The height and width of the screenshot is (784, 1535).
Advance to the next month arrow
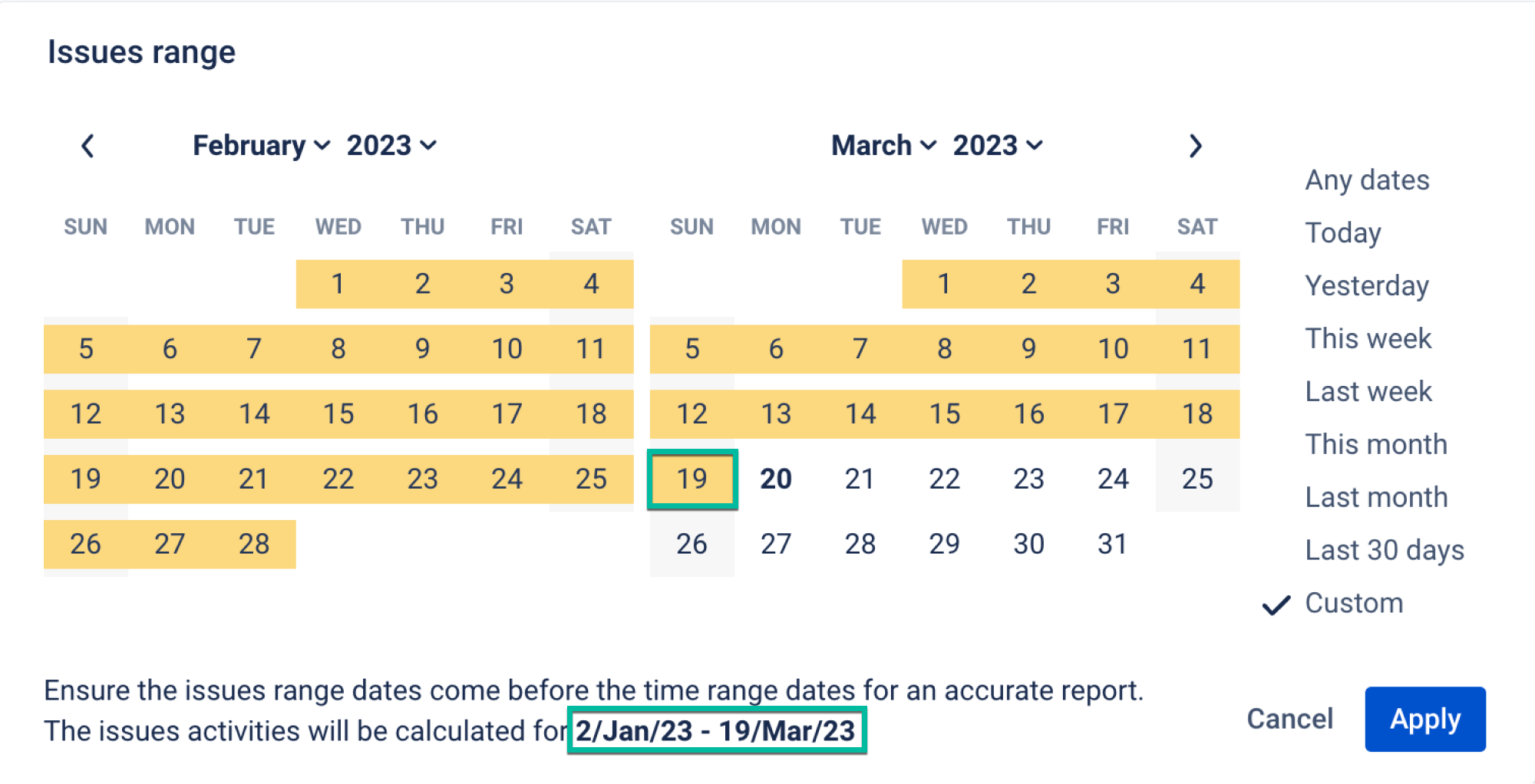tap(1195, 146)
